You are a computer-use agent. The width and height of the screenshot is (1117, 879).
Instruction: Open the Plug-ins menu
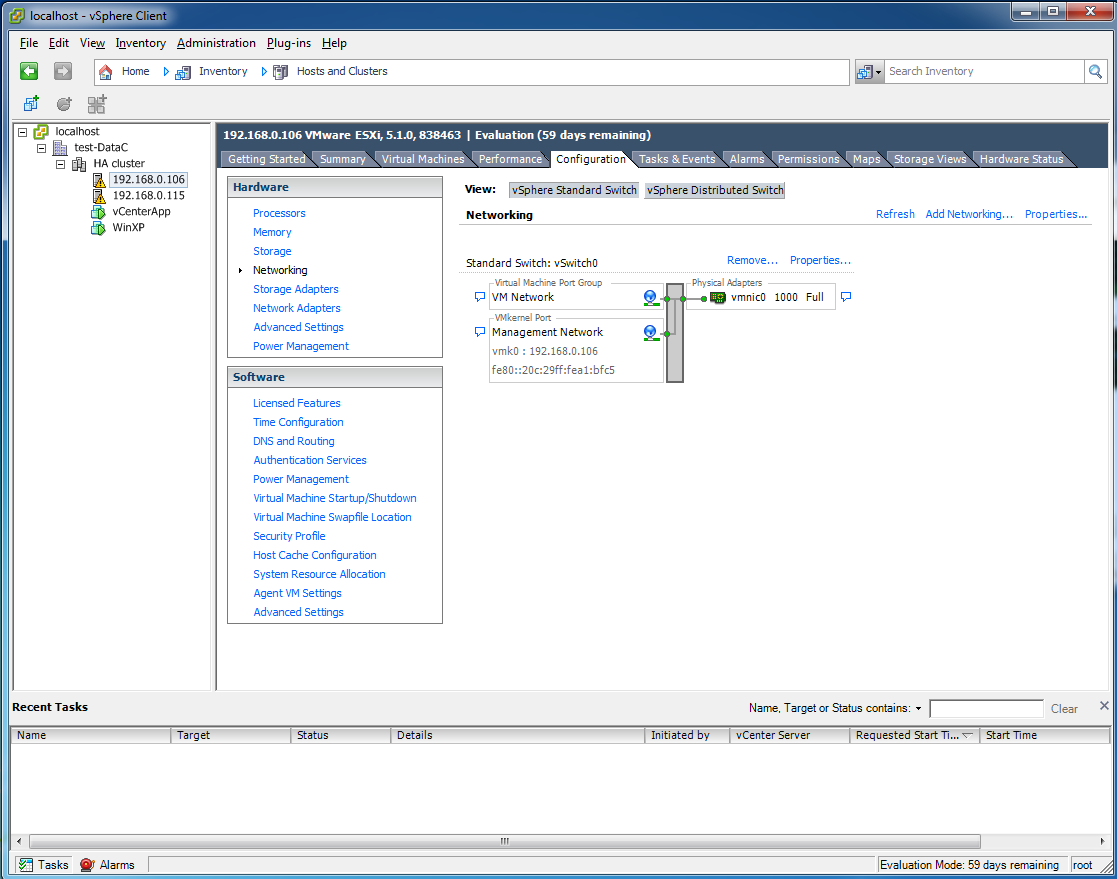(x=289, y=43)
